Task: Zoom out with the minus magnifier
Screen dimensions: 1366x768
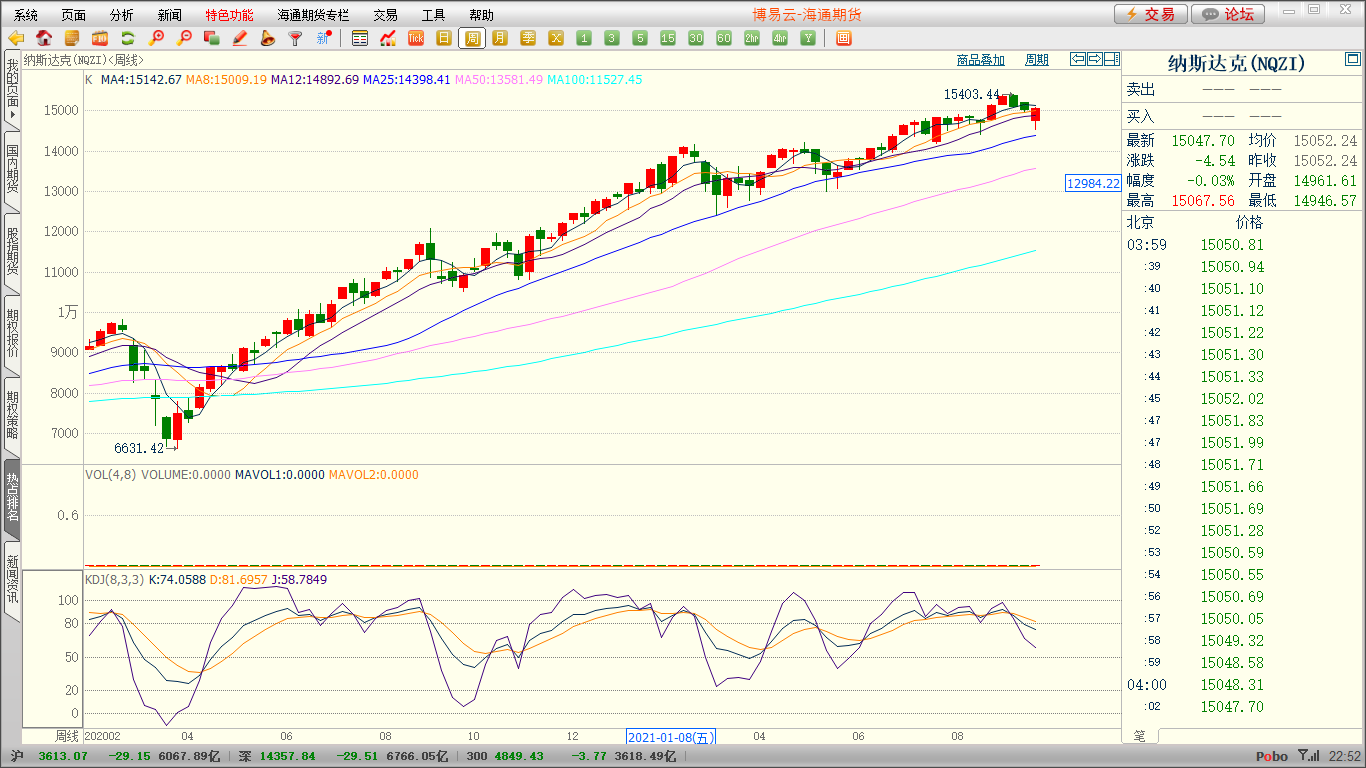Action: [x=184, y=38]
